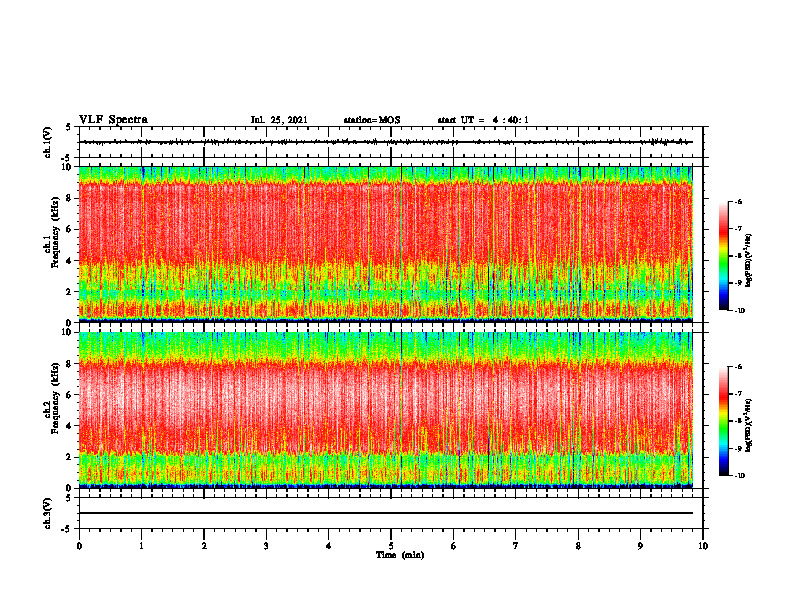The height and width of the screenshot is (612, 792).
Task: Click the "2" time-axis tick label
Action: coord(204,546)
